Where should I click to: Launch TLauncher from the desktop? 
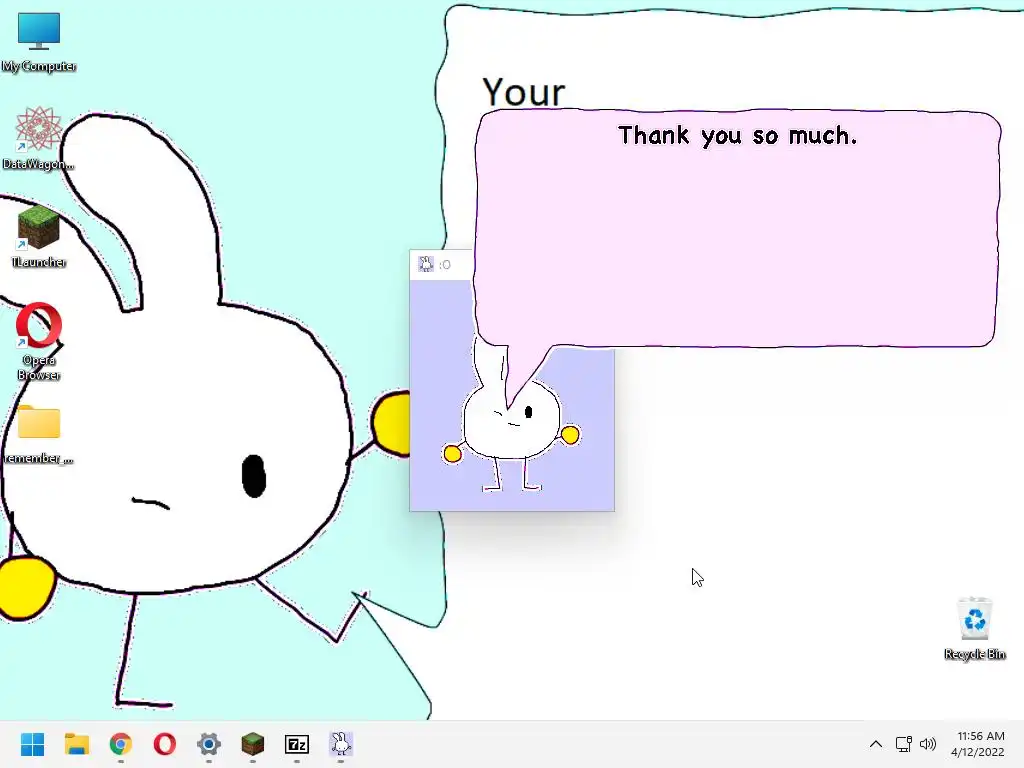[39, 236]
